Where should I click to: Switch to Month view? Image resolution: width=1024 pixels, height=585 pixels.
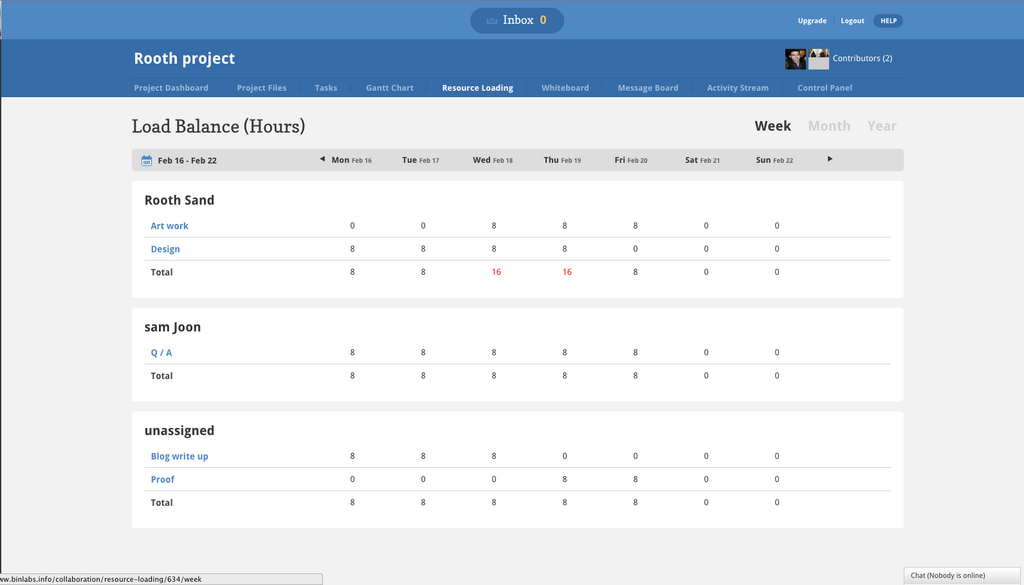[x=829, y=126]
